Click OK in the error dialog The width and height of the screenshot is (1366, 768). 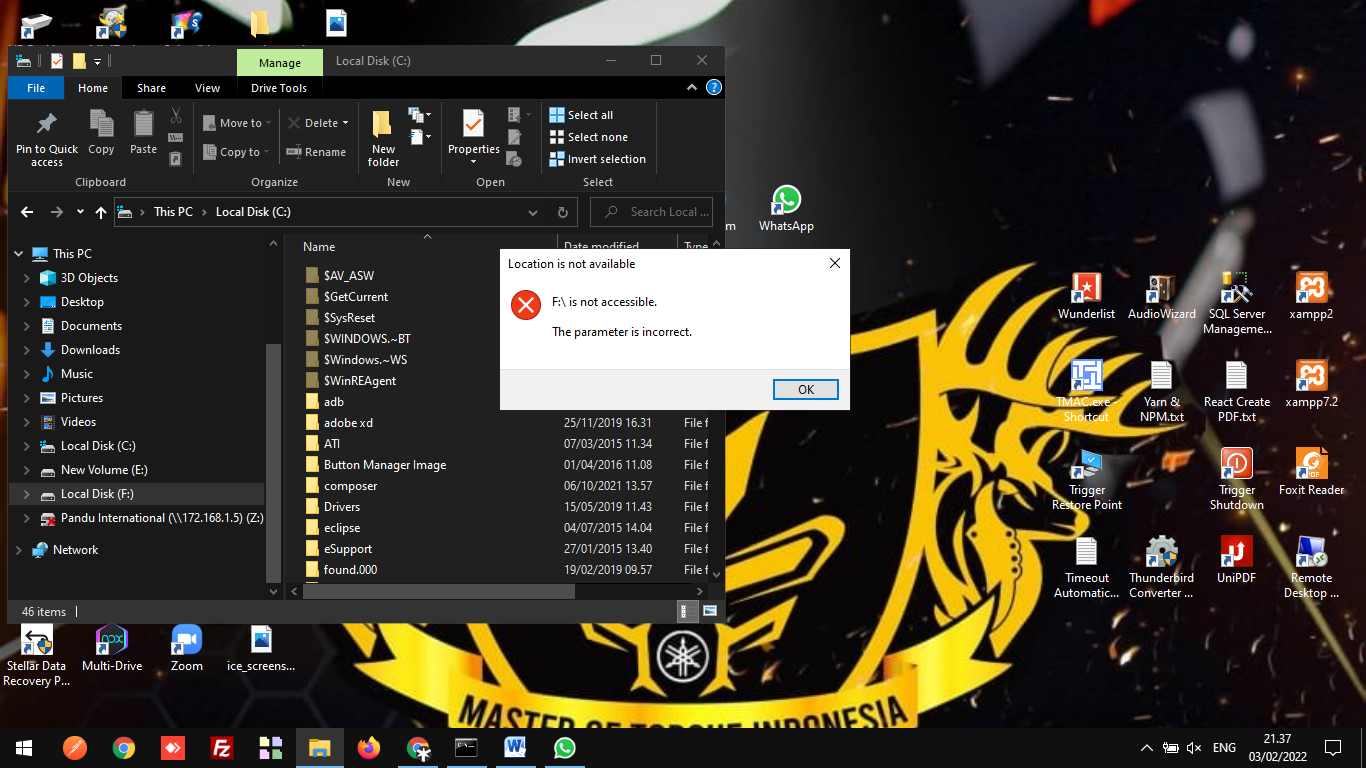point(806,390)
